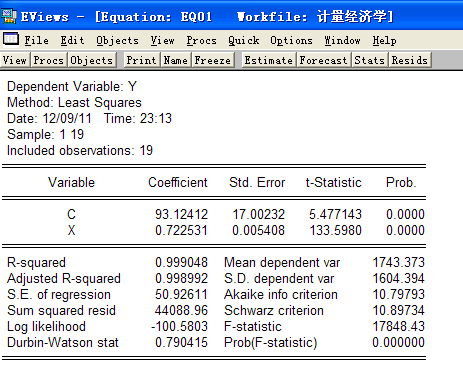
Task: Open the Window menu
Action: (x=342, y=40)
